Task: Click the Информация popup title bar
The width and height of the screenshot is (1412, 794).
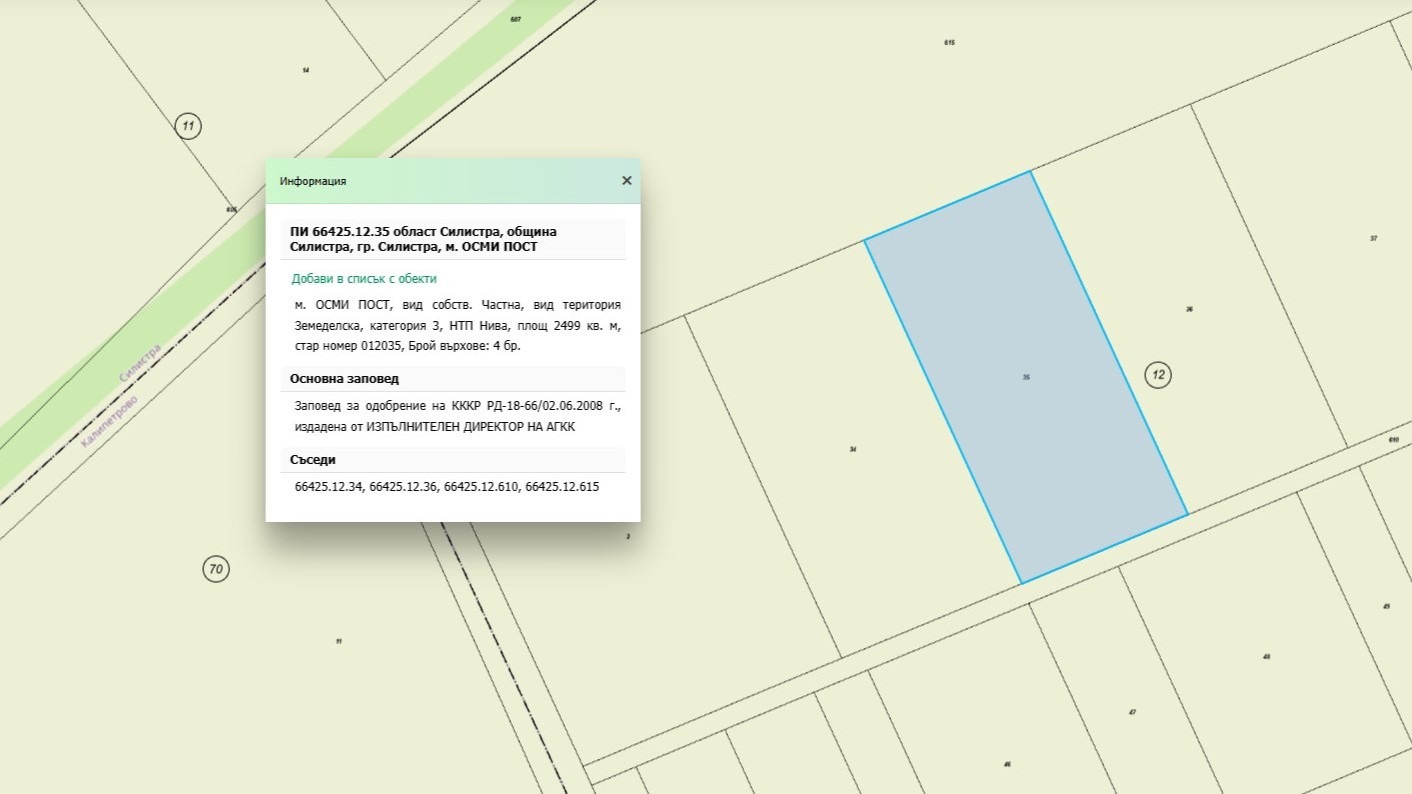Action: tap(440, 181)
